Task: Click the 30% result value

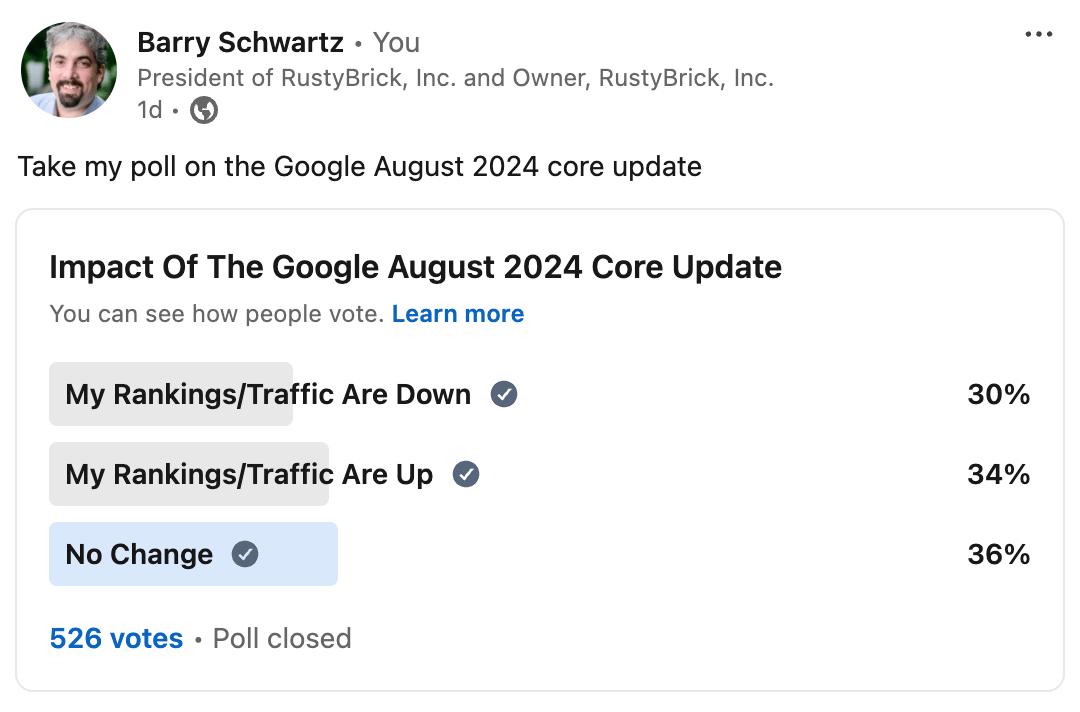Action: click(x=998, y=394)
